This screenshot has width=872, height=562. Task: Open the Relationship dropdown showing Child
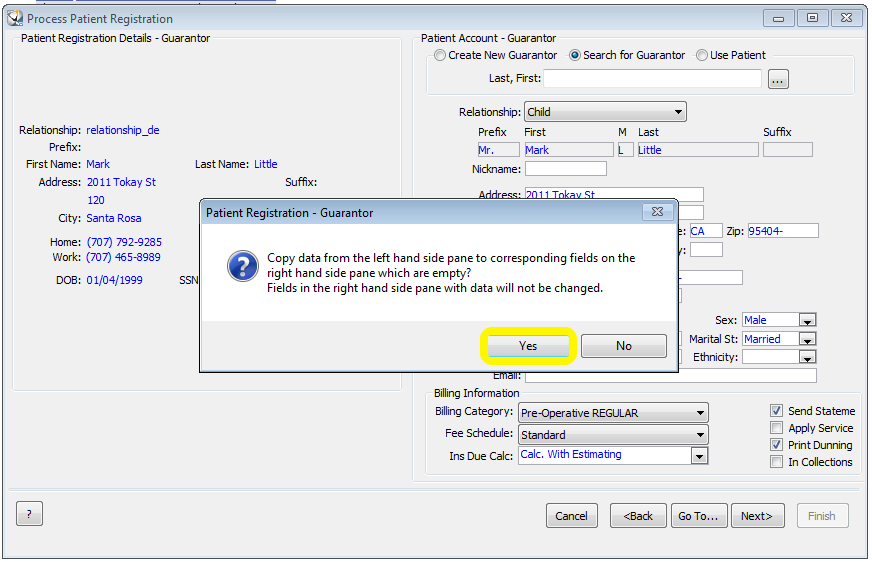(x=605, y=112)
